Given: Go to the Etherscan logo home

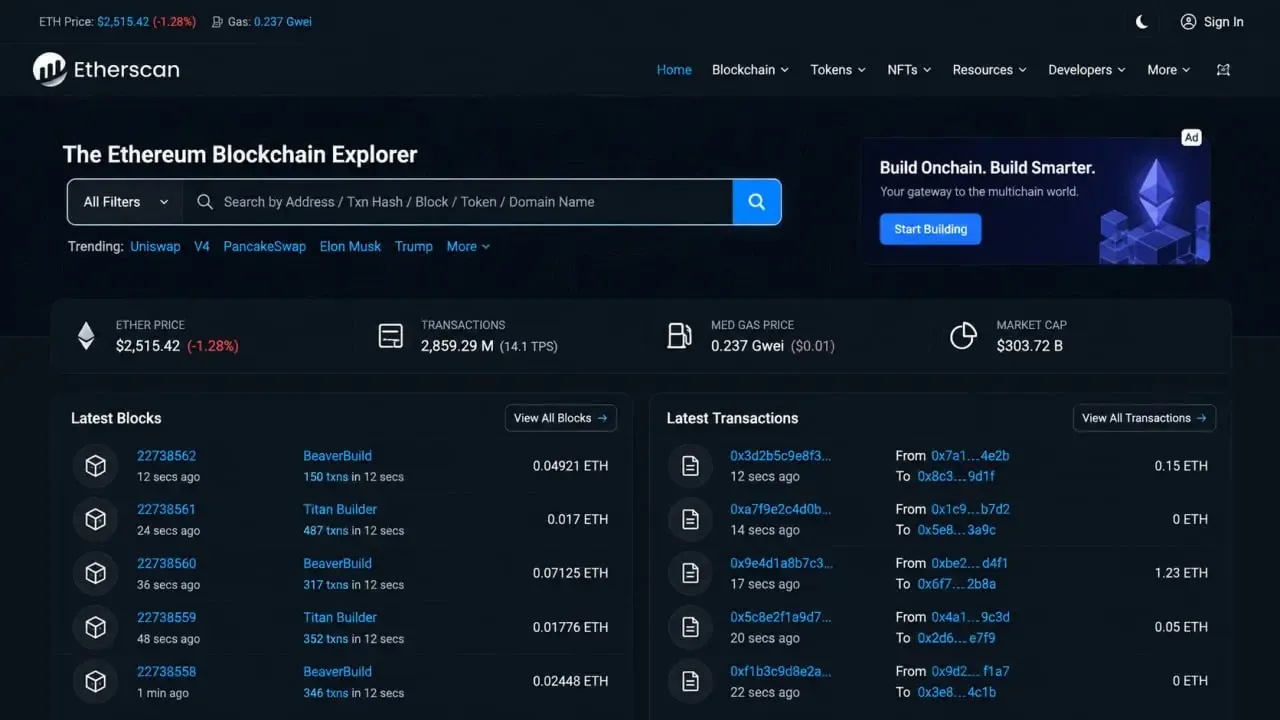Looking at the screenshot, I should [x=106, y=69].
